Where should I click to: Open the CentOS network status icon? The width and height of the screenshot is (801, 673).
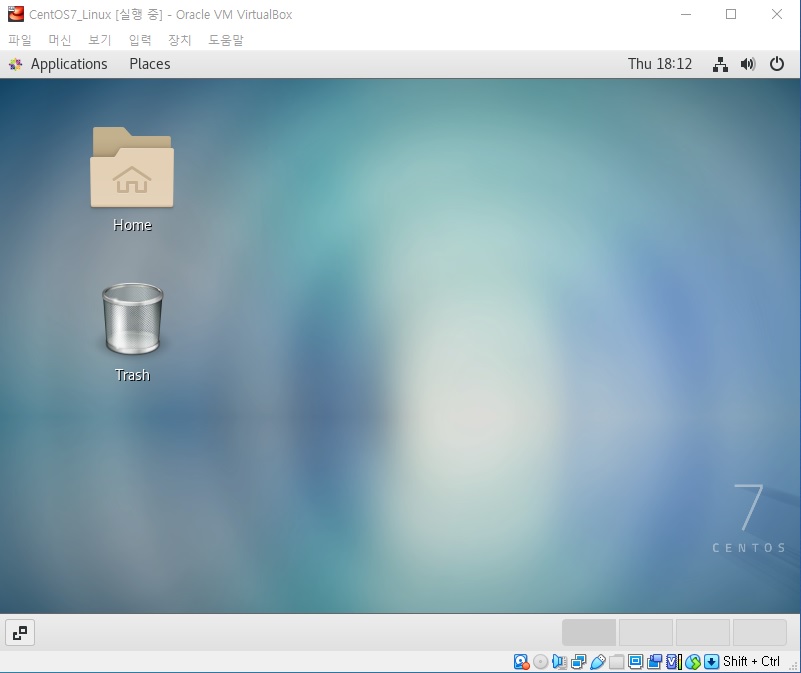click(x=720, y=64)
